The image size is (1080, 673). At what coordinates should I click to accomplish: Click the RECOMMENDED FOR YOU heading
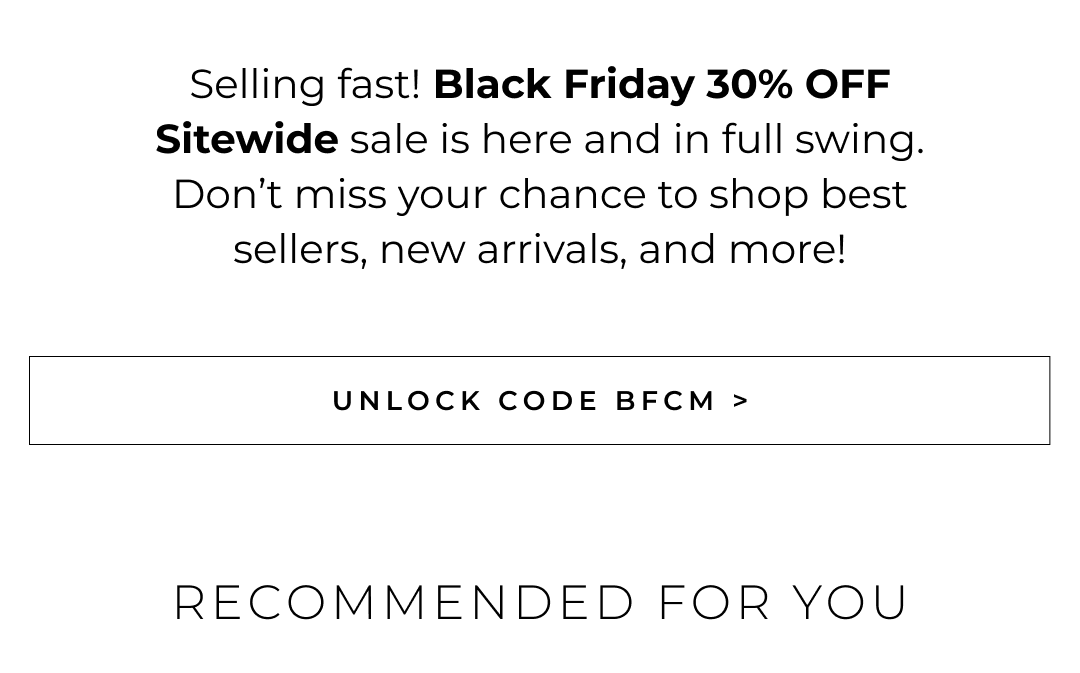coord(540,601)
